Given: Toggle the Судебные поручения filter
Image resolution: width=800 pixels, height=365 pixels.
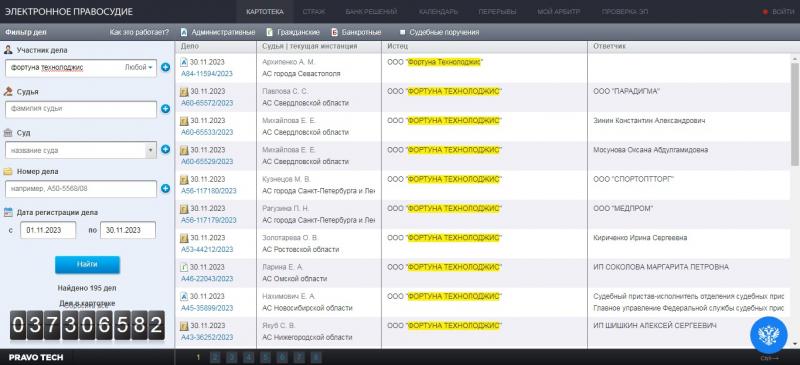Looking at the screenshot, I should pyautogui.click(x=439, y=32).
